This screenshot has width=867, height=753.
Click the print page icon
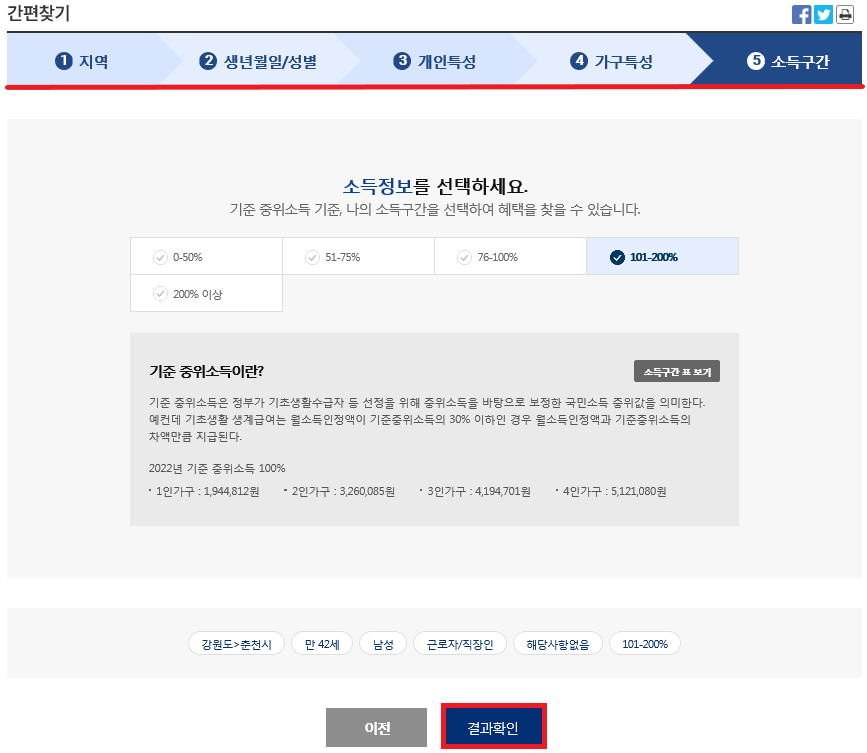[x=845, y=14]
